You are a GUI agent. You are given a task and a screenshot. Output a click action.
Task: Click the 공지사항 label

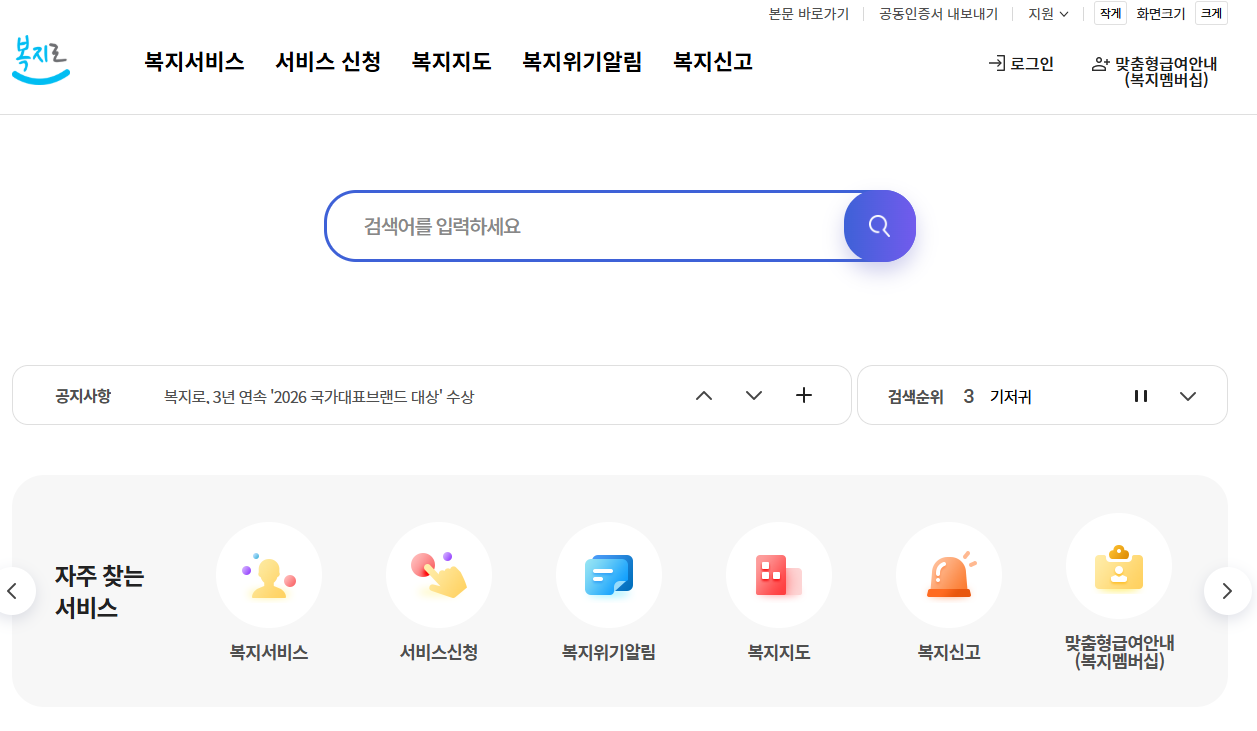(x=83, y=396)
